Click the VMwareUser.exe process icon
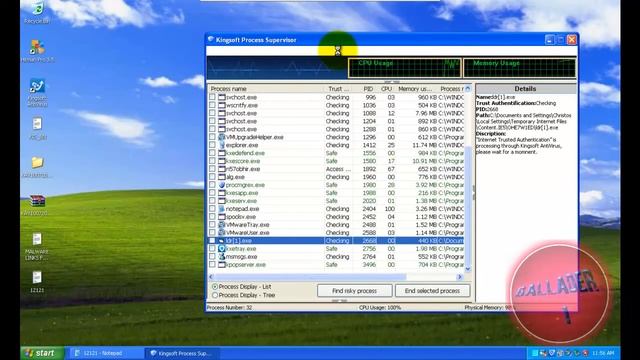 pos(222,233)
